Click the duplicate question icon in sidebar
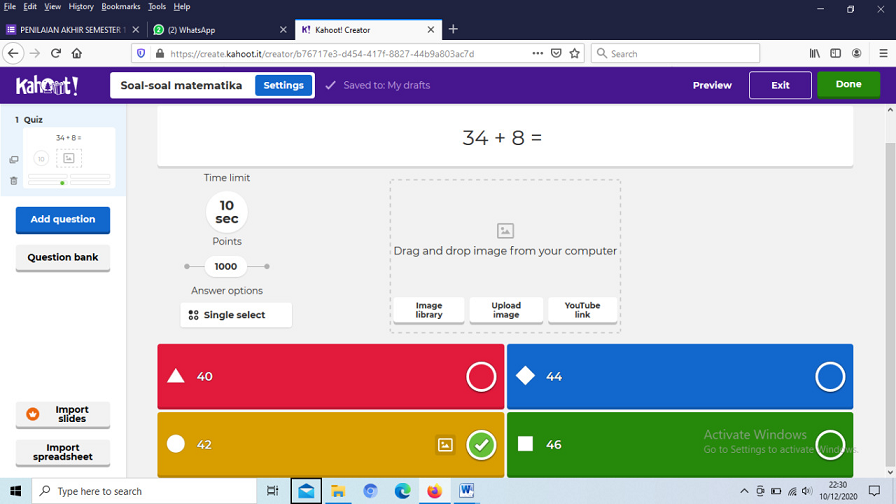Screen dimensions: 896x504 tap(14, 160)
